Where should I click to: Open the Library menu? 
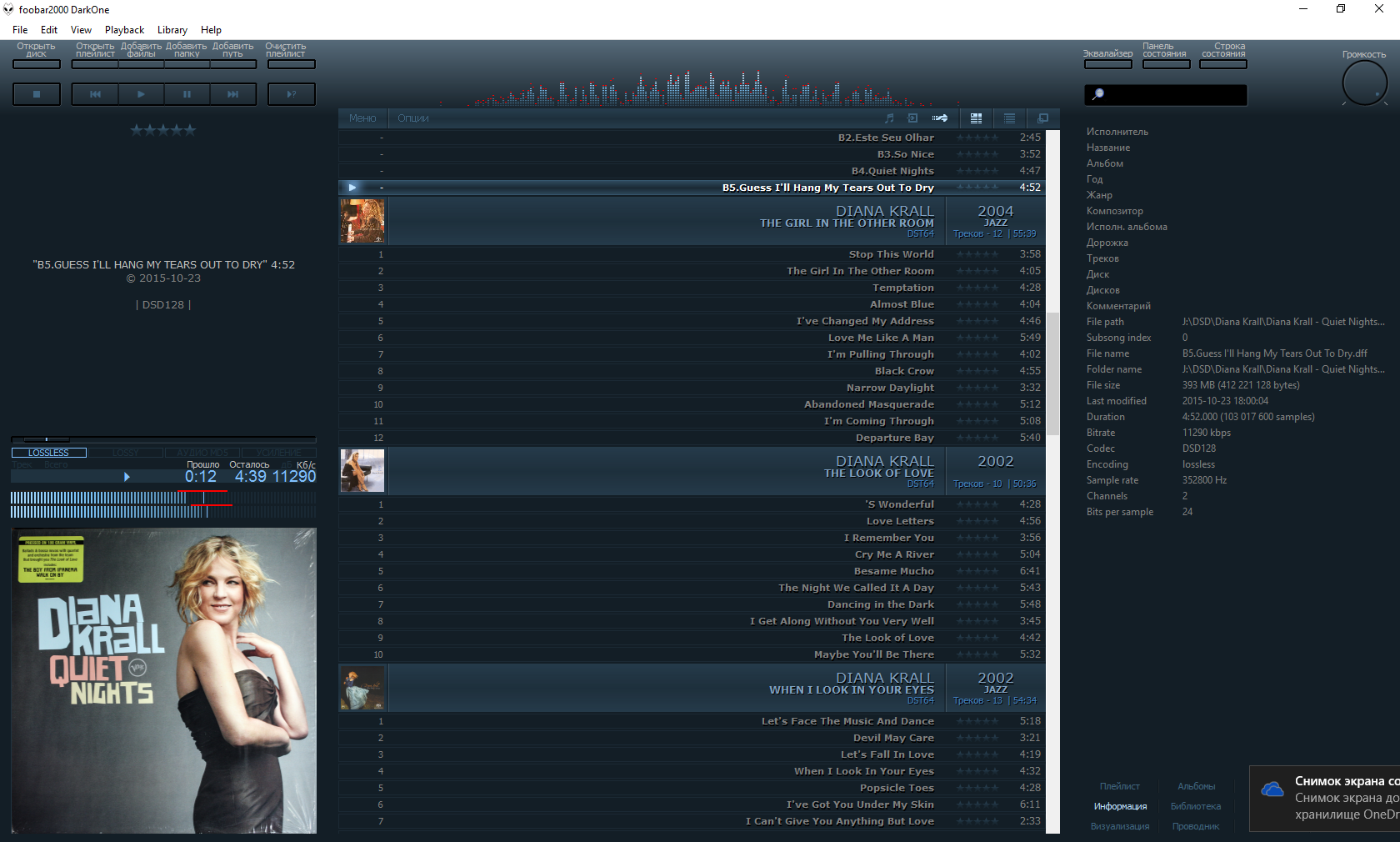[x=172, y=30]
